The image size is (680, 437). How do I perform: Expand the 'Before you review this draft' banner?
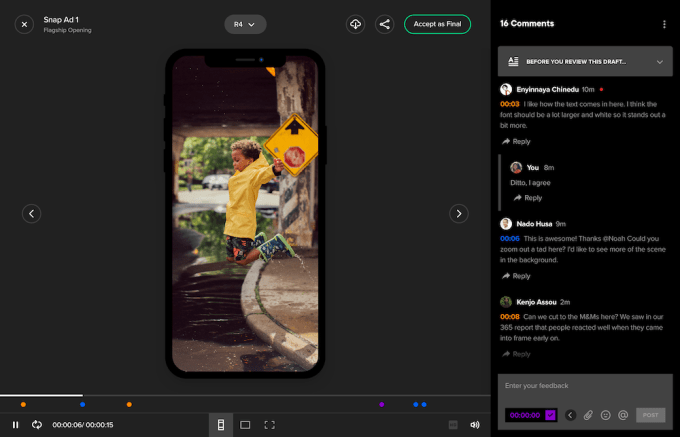(x=660, y=62)
